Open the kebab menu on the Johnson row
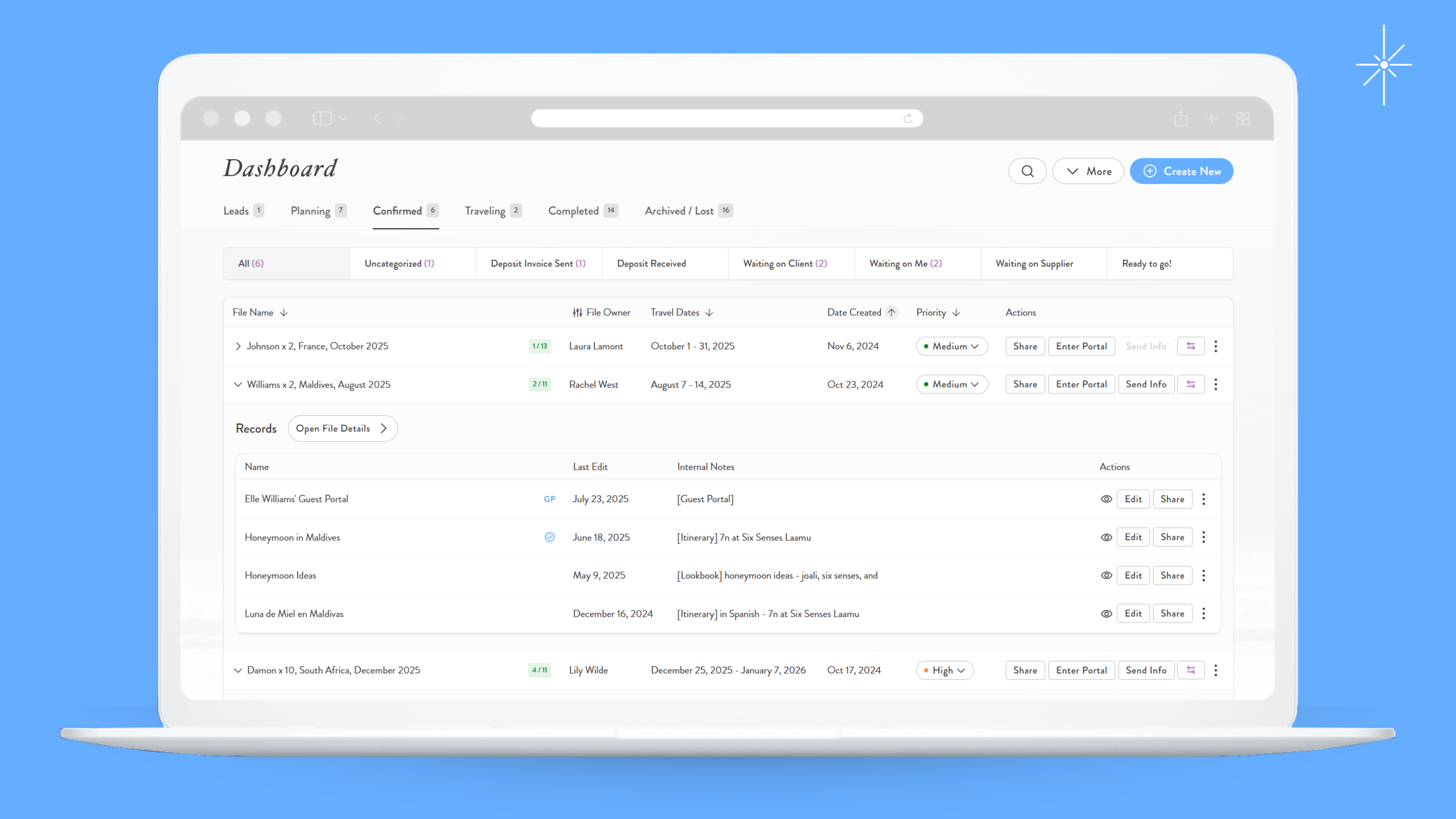Viewport: 1456px width, 819px height. 1216,346
